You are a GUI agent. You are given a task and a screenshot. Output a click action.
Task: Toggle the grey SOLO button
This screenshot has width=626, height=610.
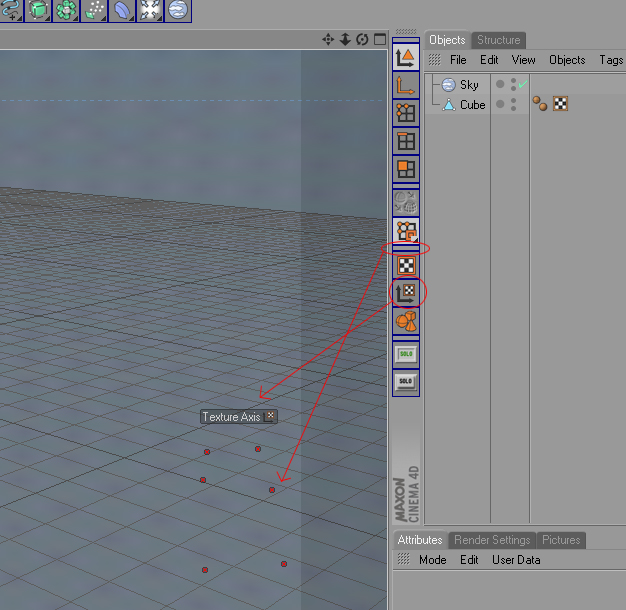coord(406,382)
